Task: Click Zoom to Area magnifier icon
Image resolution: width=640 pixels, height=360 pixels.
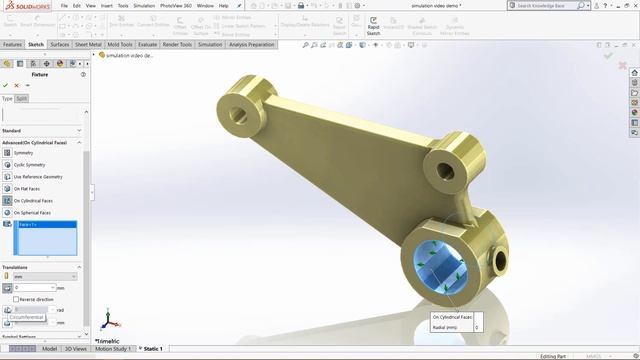Action: click(x=314, y=45)
